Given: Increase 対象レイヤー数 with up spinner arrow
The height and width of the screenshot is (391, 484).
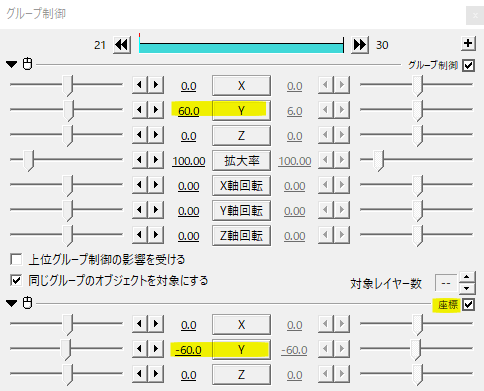Looking at the screenshot, I should click(x=467, y=277).
